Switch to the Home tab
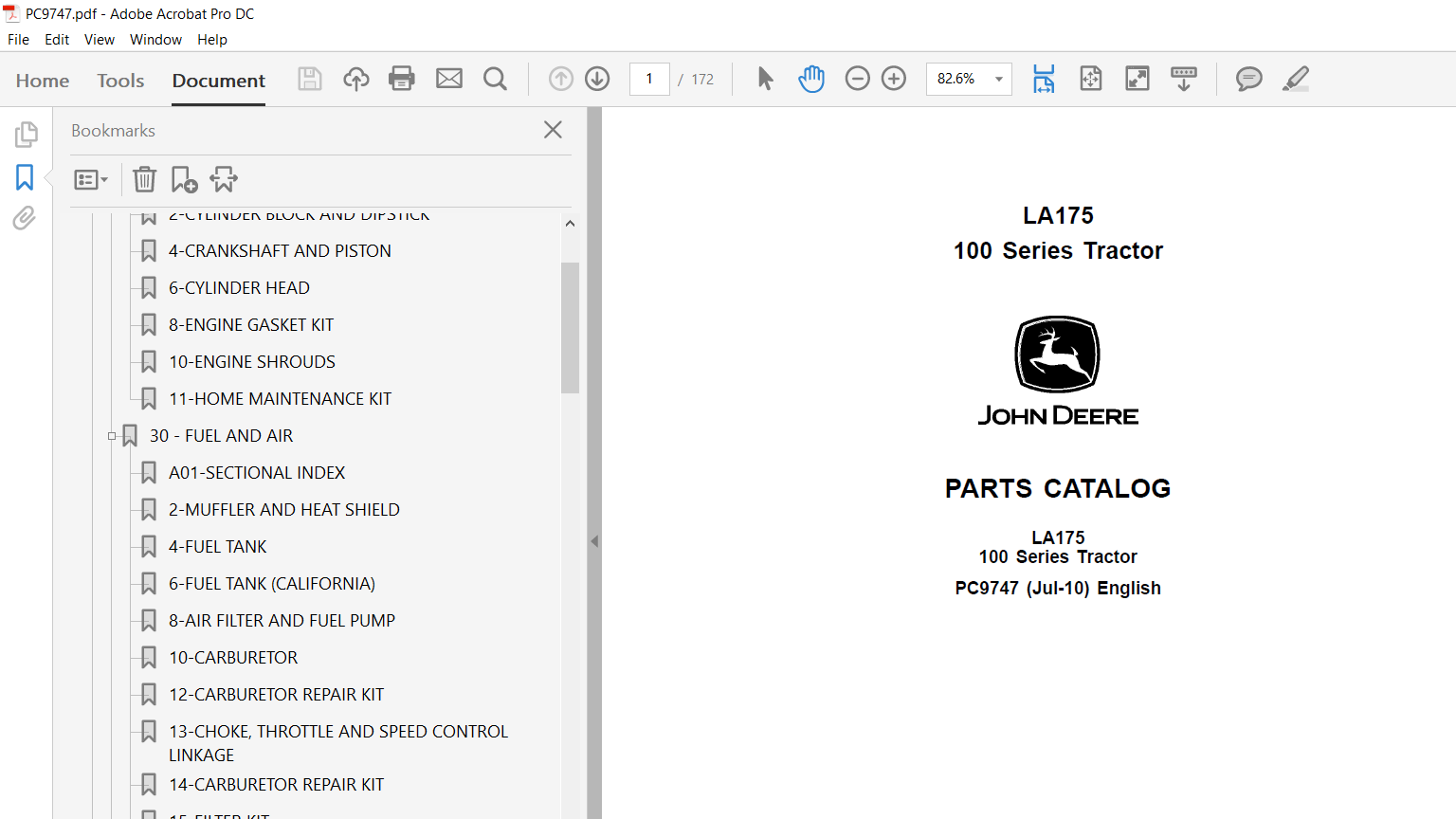 [43, 81]
